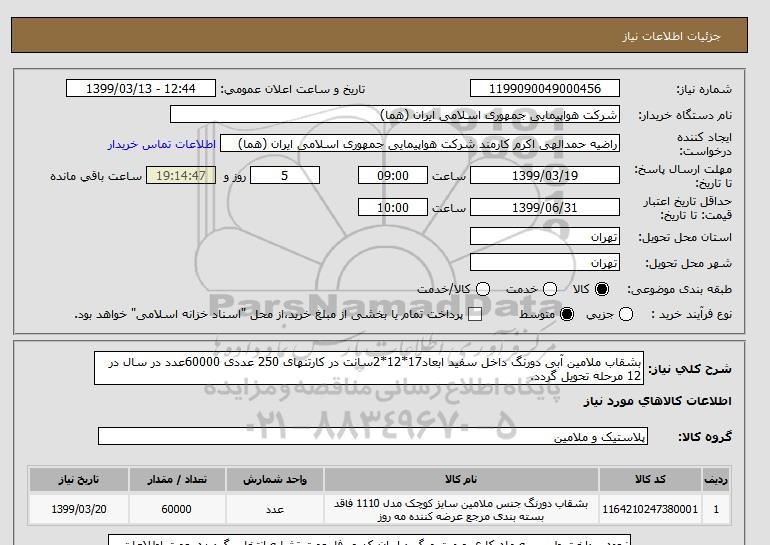
Task: Click the request creator field راضیه حمدالهی
Action: coord(419,144)
